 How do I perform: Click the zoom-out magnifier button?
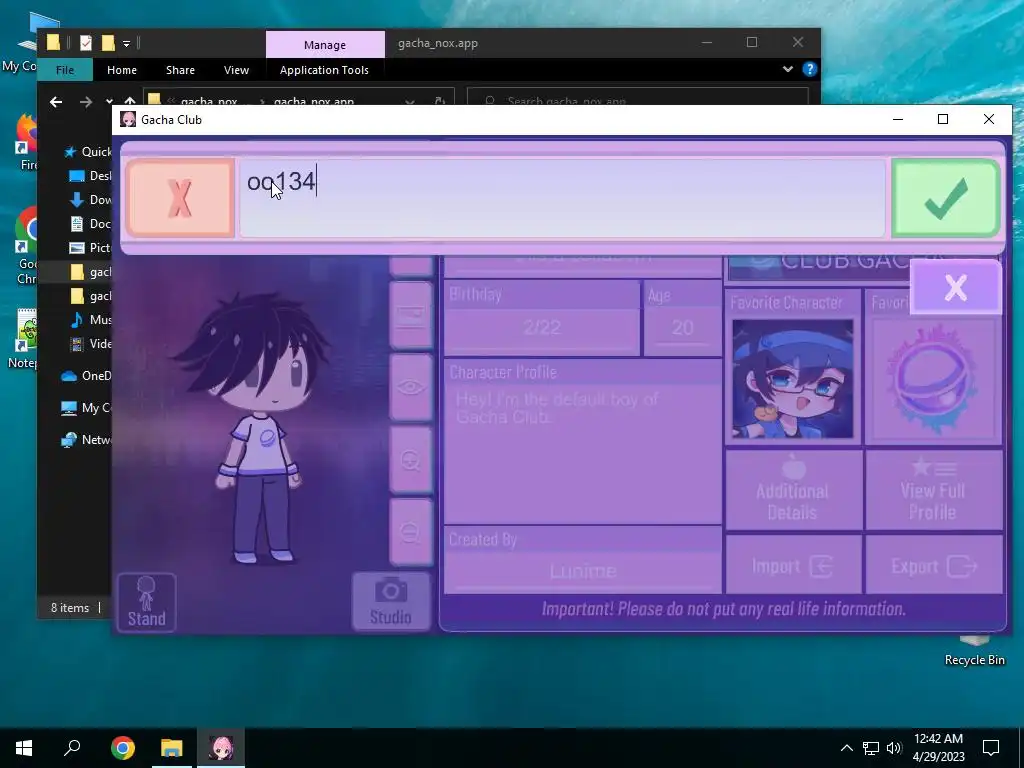[x=411, y=532]
